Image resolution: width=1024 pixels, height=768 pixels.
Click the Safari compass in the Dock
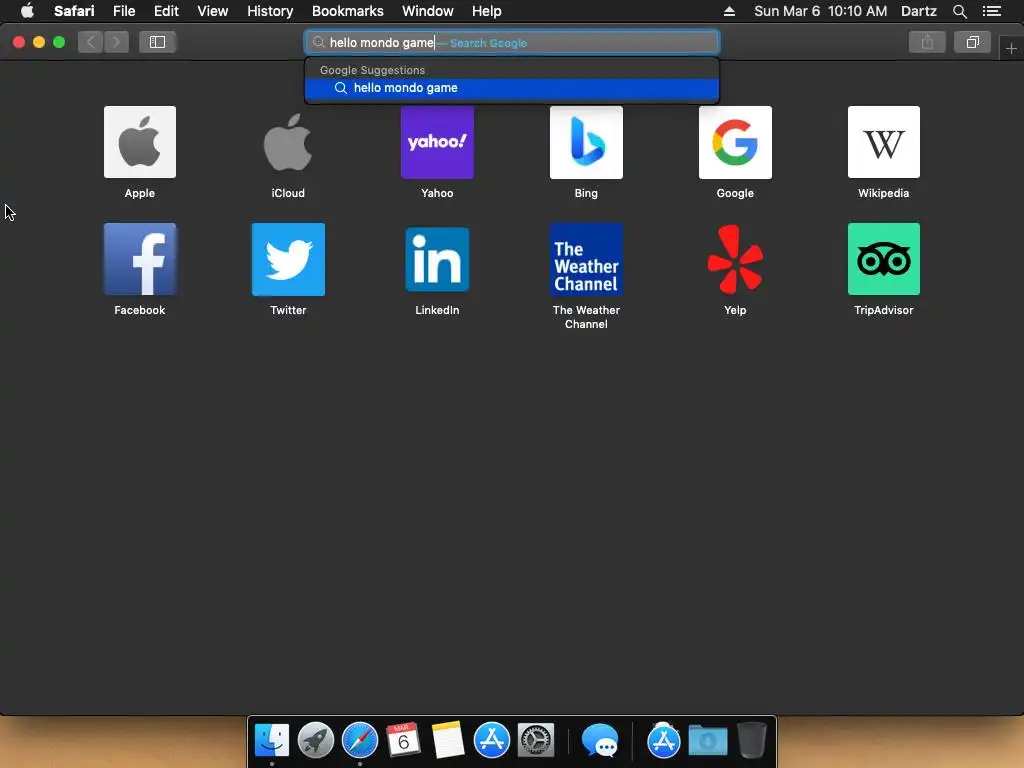tap(360, 741)
